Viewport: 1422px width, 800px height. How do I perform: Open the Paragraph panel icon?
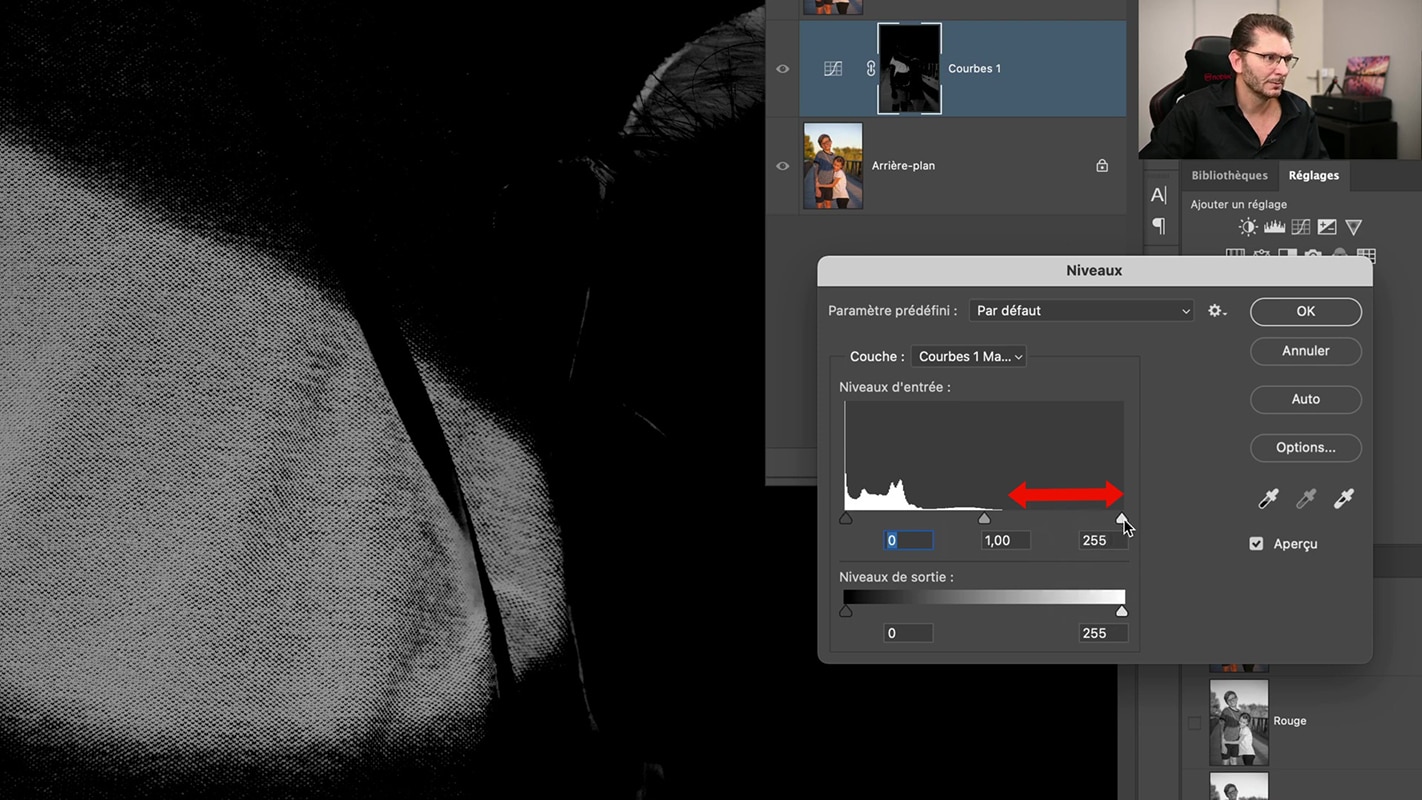(x=1159, y=226)
